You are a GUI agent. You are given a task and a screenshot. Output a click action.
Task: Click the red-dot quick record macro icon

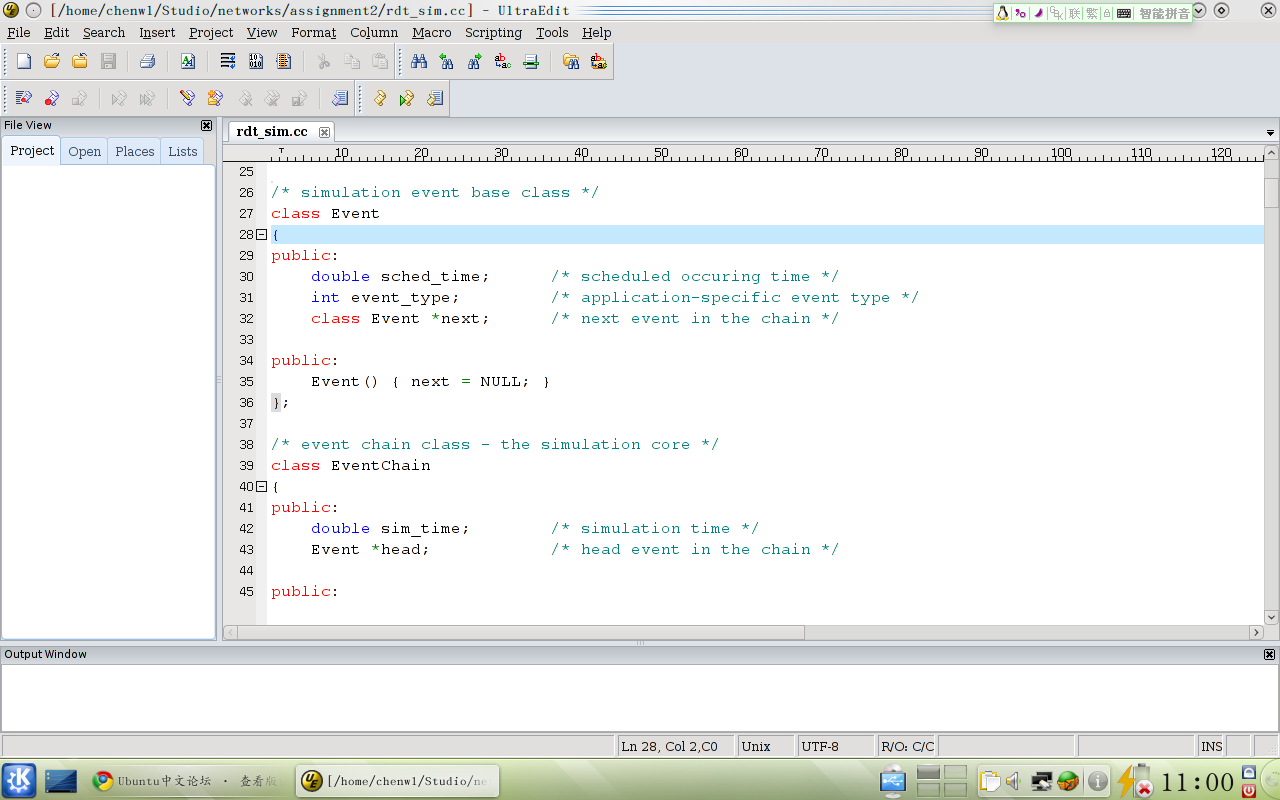[52, 98]
